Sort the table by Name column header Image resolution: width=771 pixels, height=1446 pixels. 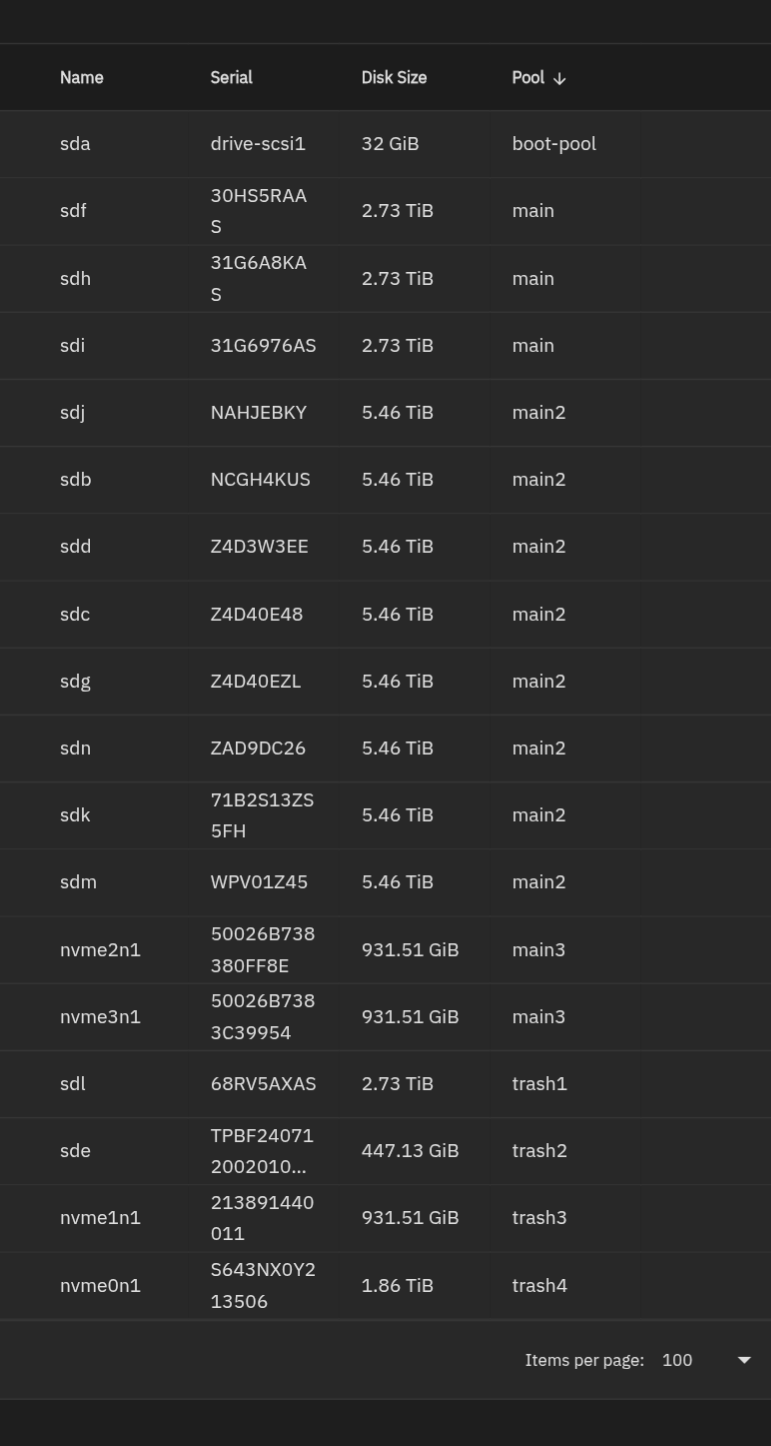click(81, 78)
